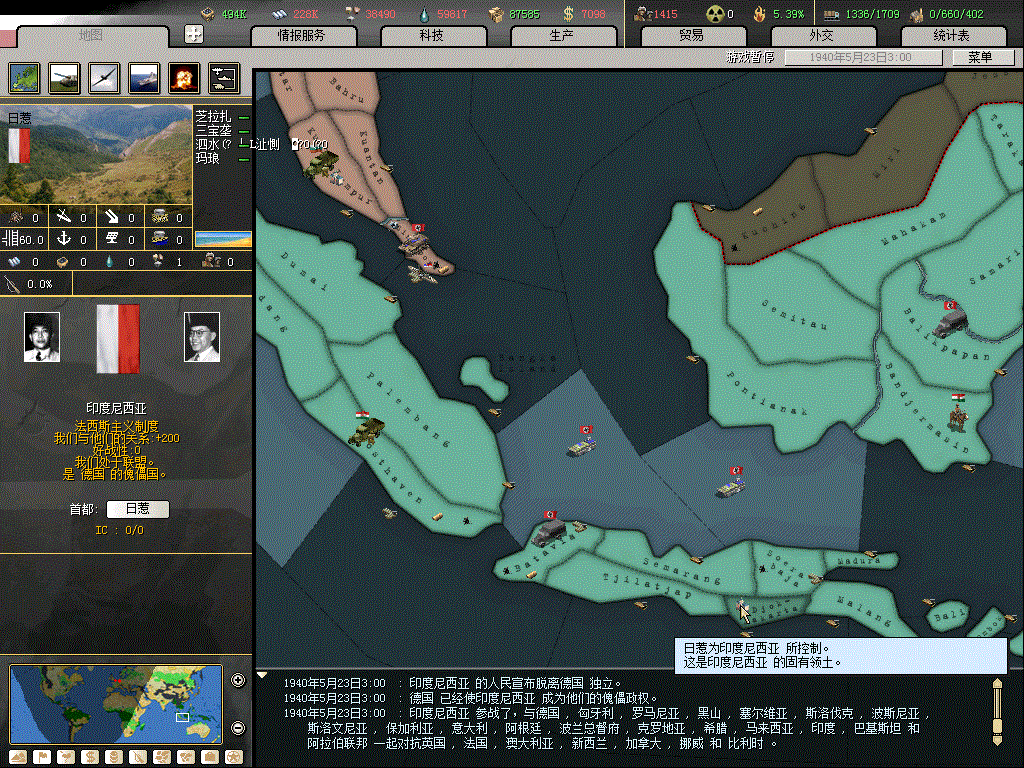
Task: Switch to the 科技 technology tab
Action: point(431,36)
